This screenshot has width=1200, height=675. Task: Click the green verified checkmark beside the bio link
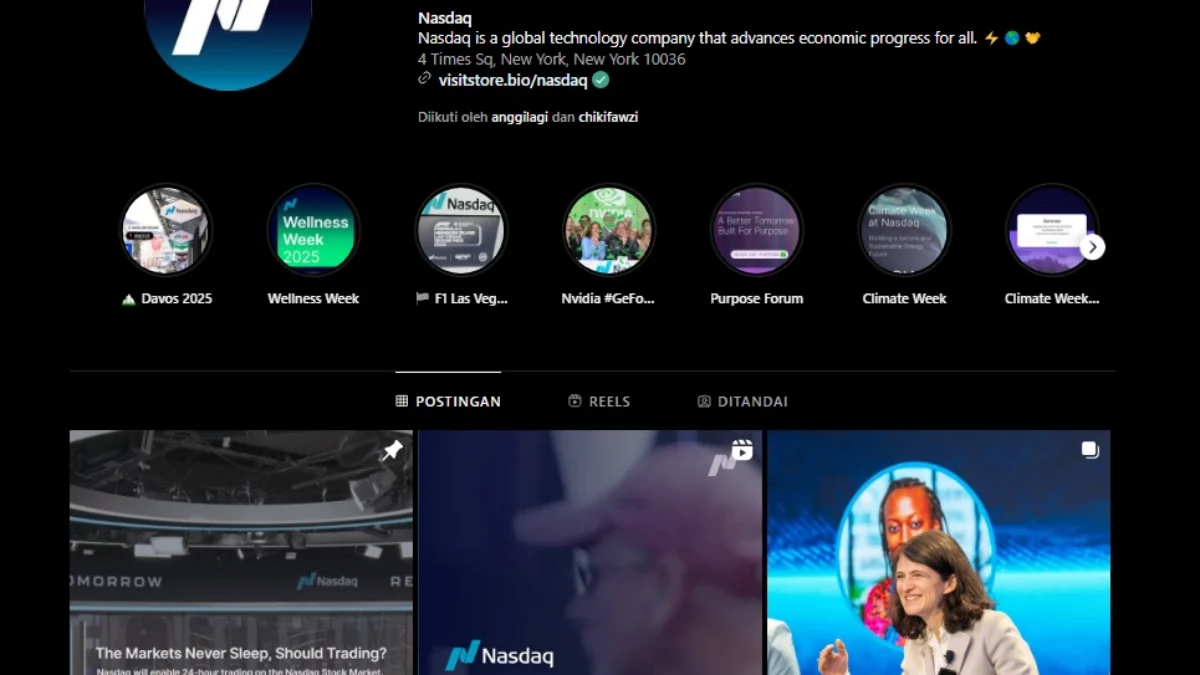pos(600,80)
